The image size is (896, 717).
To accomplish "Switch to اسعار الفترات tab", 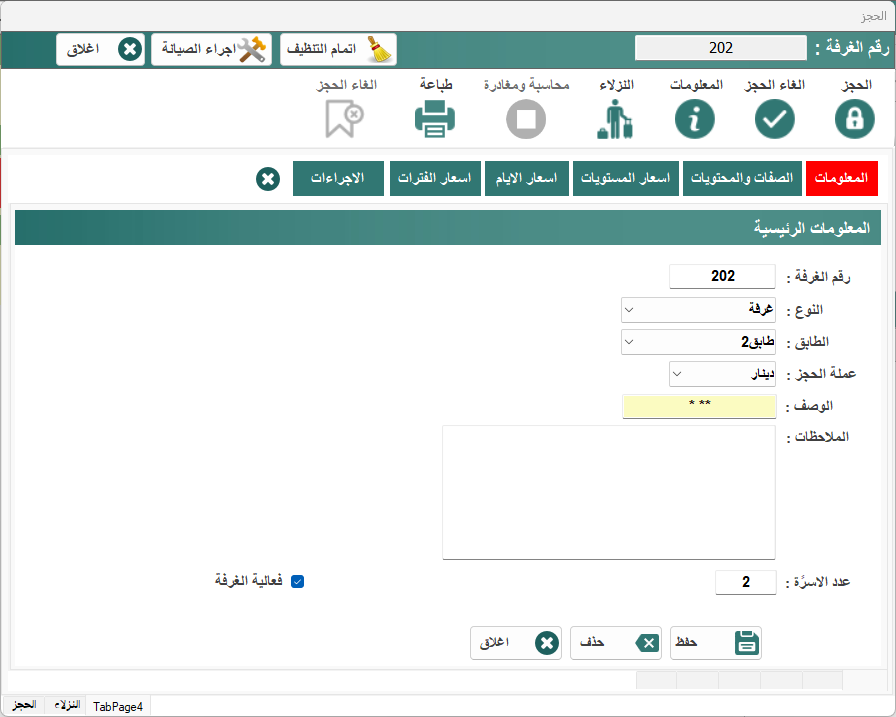I will pos(435,178).
